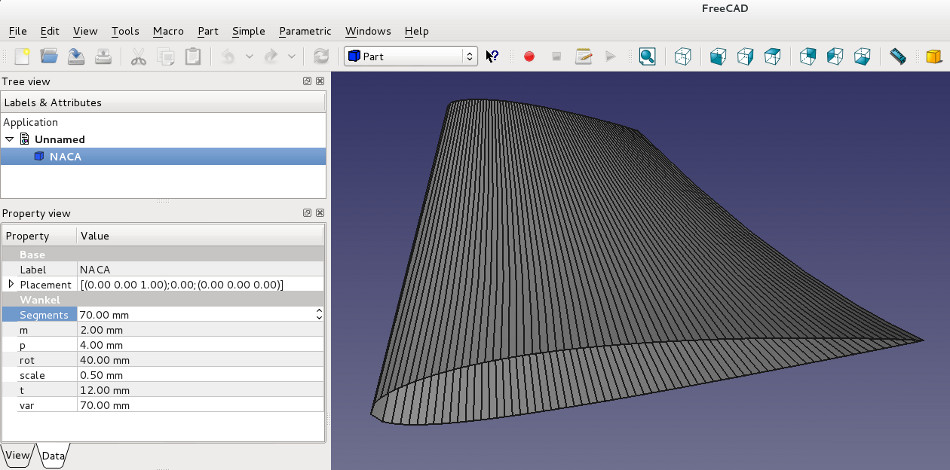Screen dimensions: 950x470
Task: Click the Paste clipboard icon
Action: pos(193,56)
